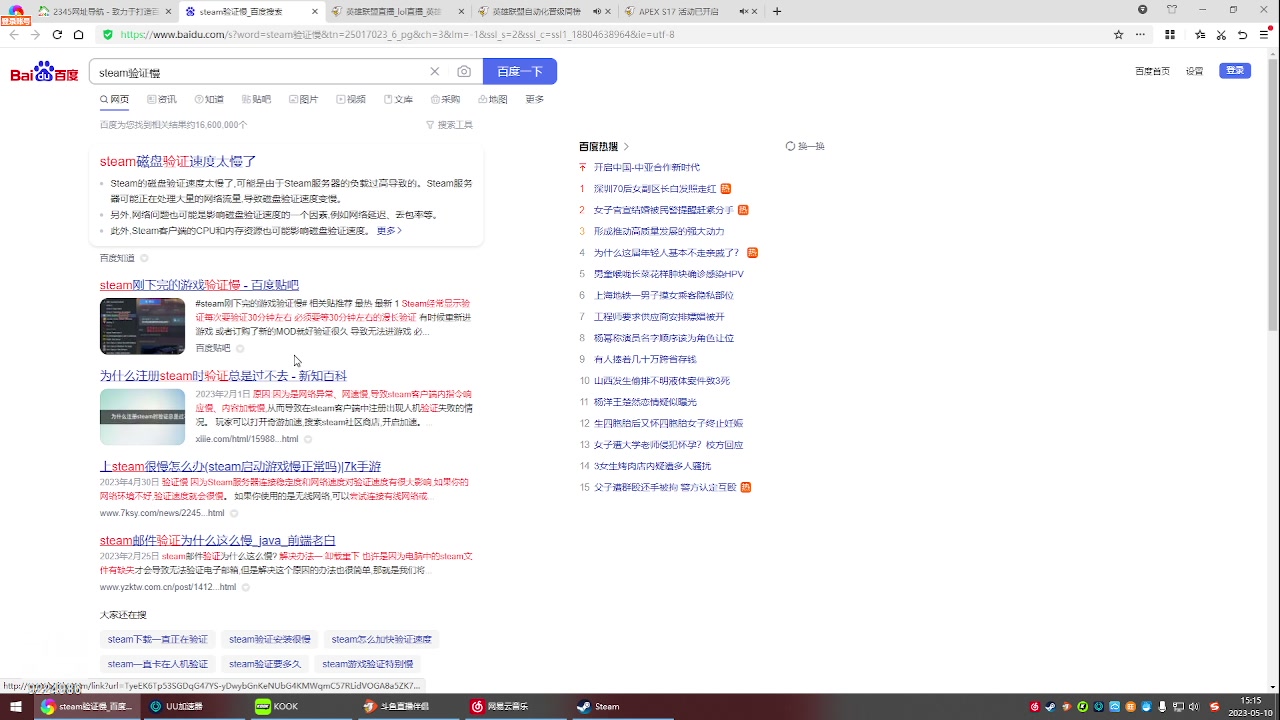Open 搜索工具 filter options

449,125
